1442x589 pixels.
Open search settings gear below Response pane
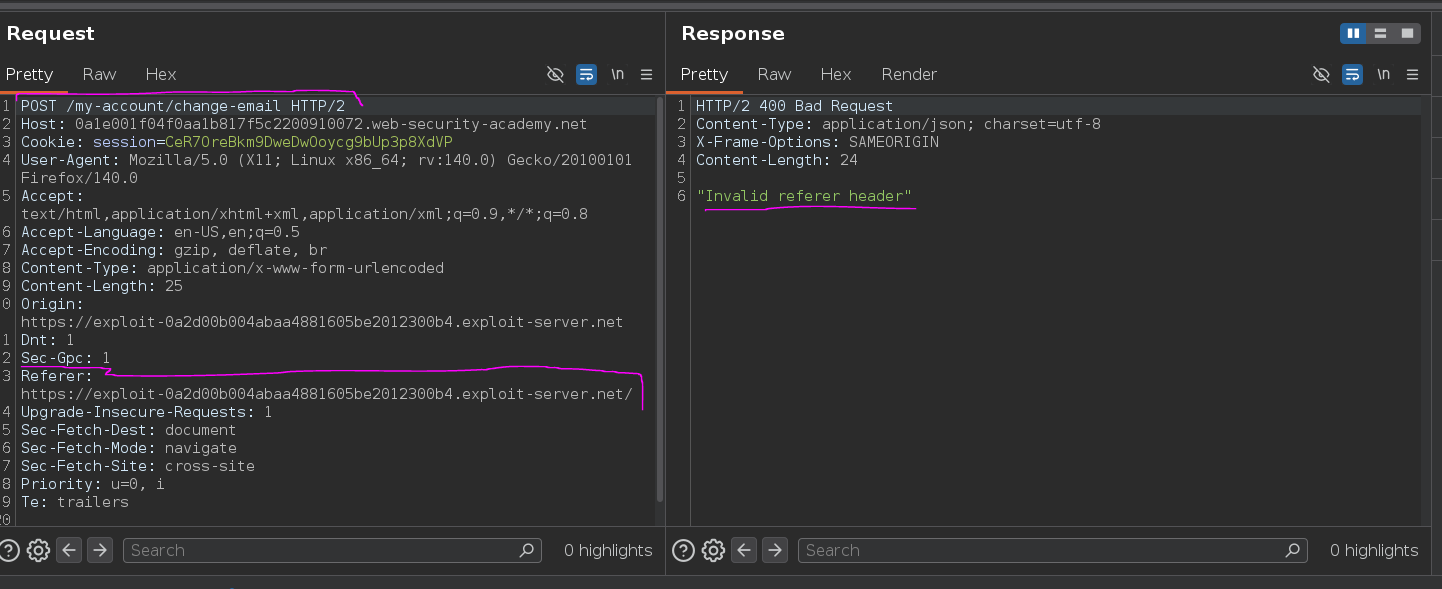[x=713, y=550]
